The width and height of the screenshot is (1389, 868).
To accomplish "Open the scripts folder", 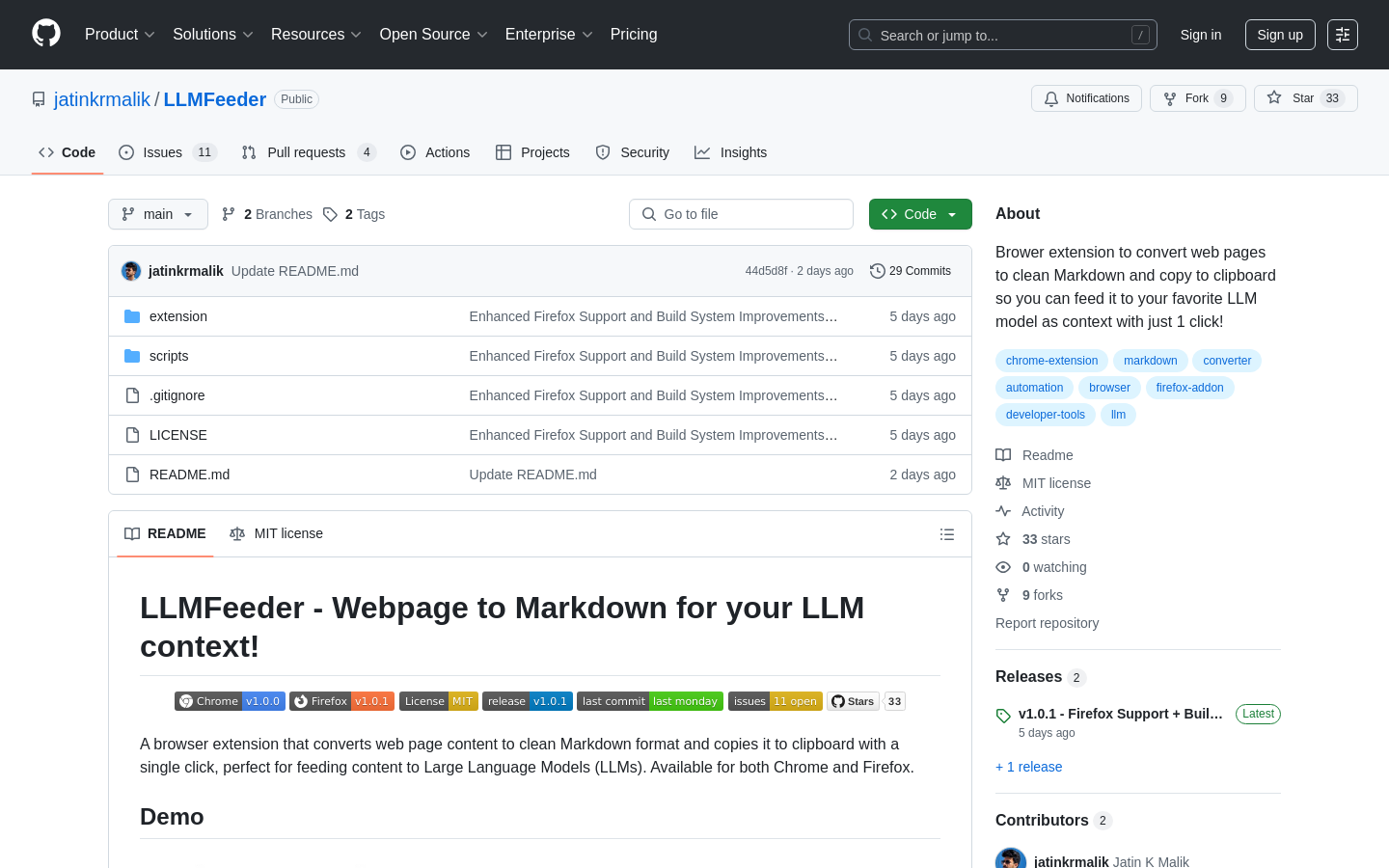I will 169,356.
